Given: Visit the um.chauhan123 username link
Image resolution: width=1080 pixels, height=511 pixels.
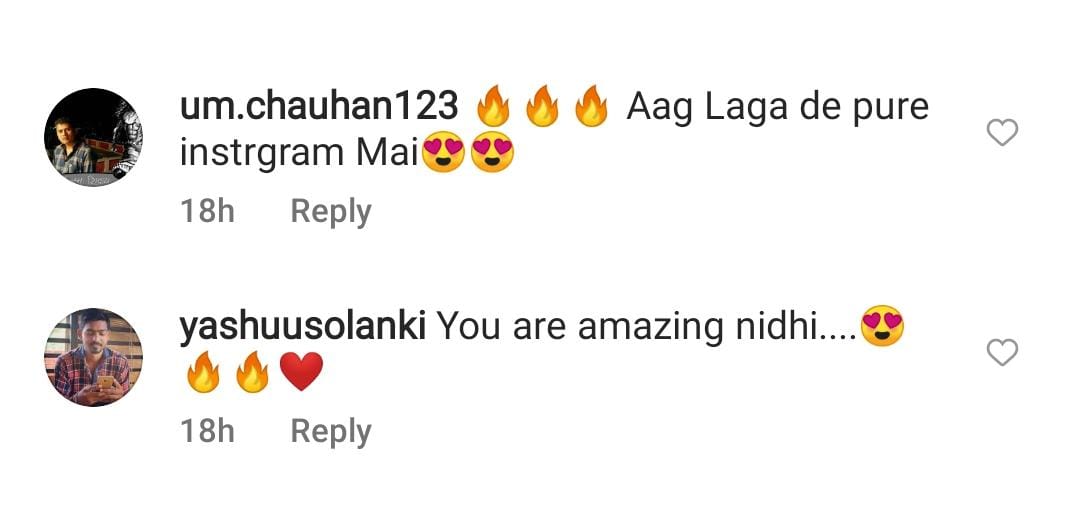Looking at the screenshot, I should pyautogui.click(x=319, y=107).
